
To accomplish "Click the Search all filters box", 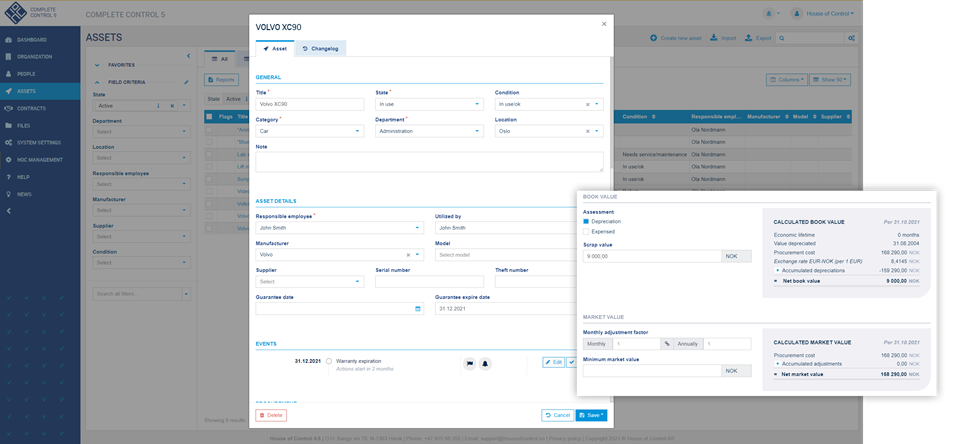I will pos(138,294).
